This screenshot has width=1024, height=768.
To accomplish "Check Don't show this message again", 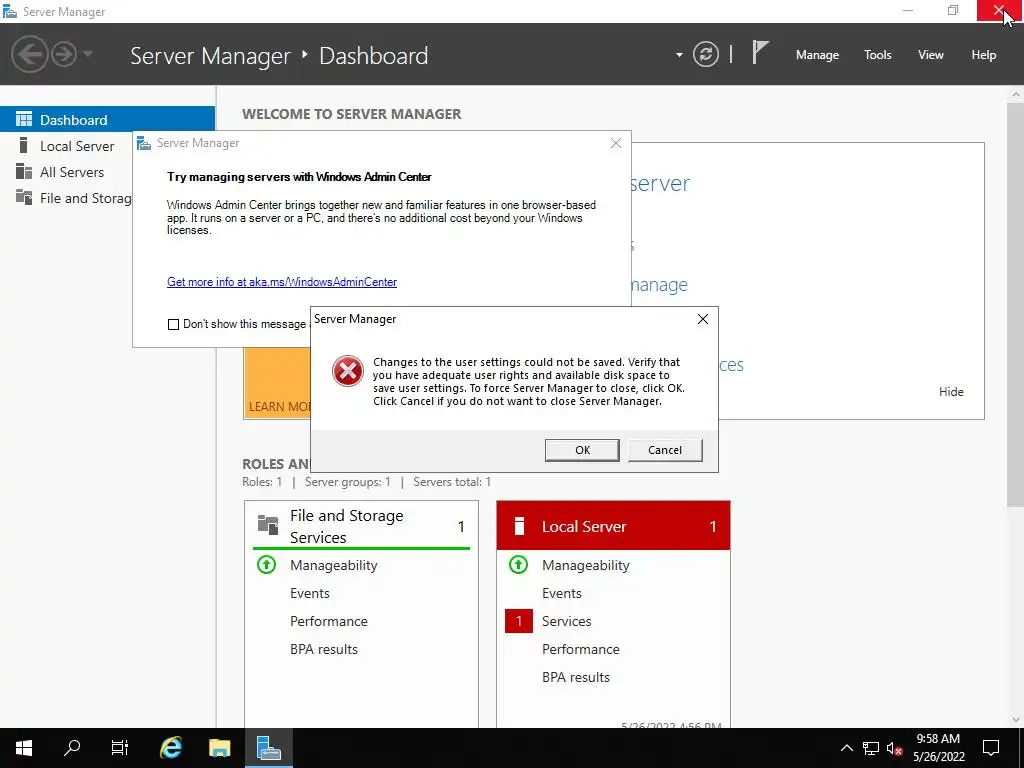I will pyautogui.click(x=173, y=325).
